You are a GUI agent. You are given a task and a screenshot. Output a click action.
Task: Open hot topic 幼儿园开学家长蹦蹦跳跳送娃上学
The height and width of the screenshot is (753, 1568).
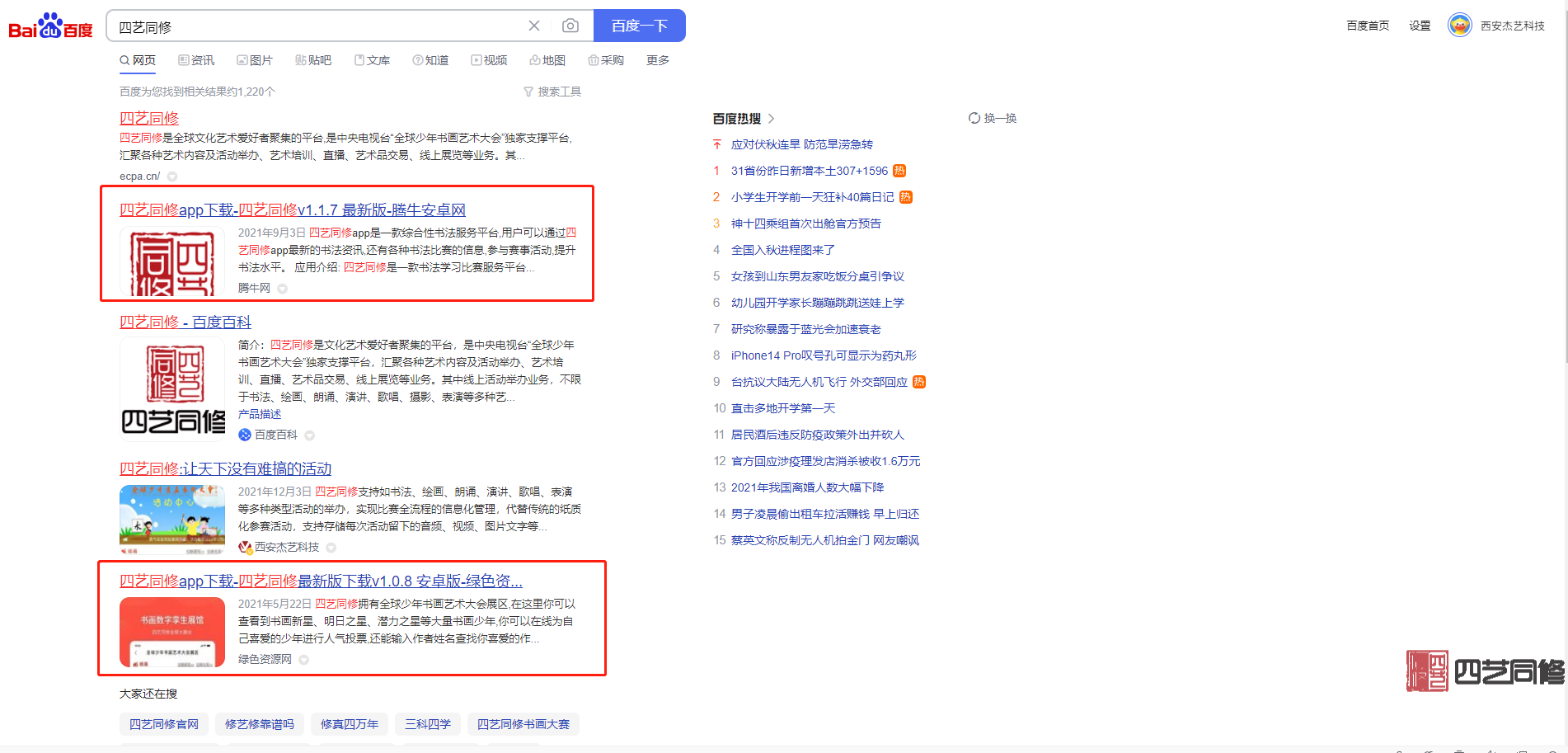818,303
